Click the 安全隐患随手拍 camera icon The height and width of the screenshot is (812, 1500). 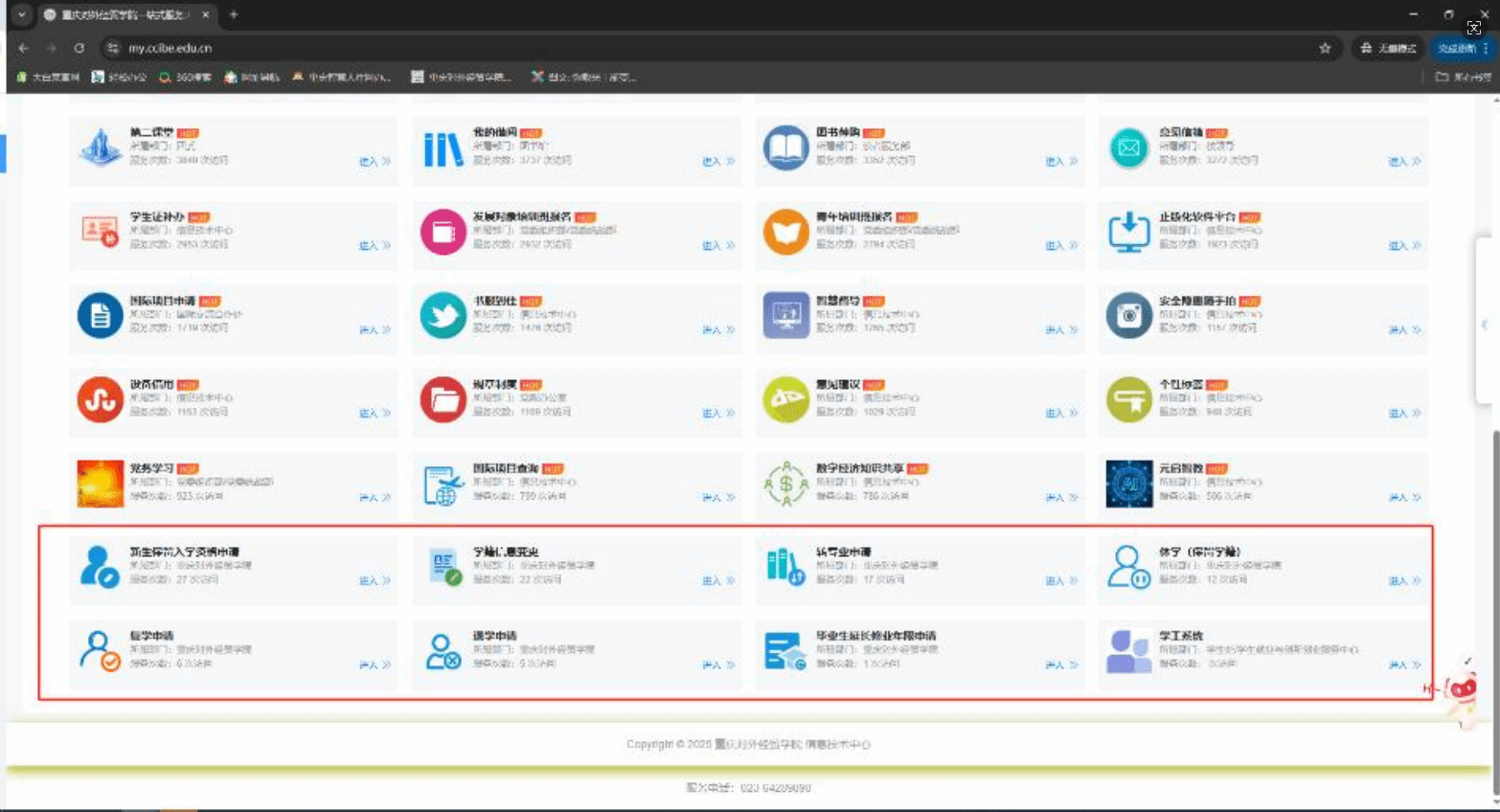click(1128, 316)
